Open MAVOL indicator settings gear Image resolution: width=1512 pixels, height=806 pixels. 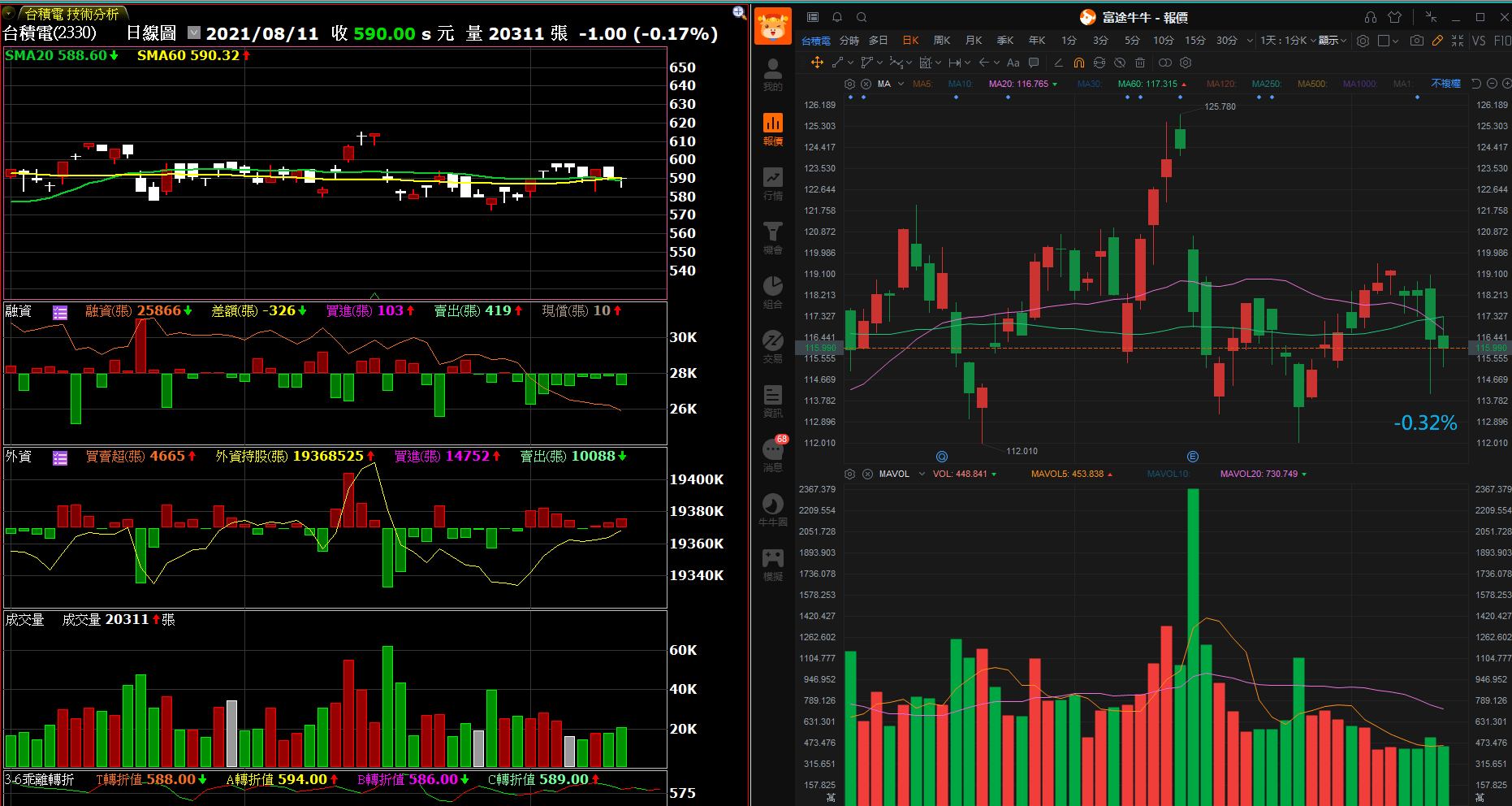coord(849,474)
